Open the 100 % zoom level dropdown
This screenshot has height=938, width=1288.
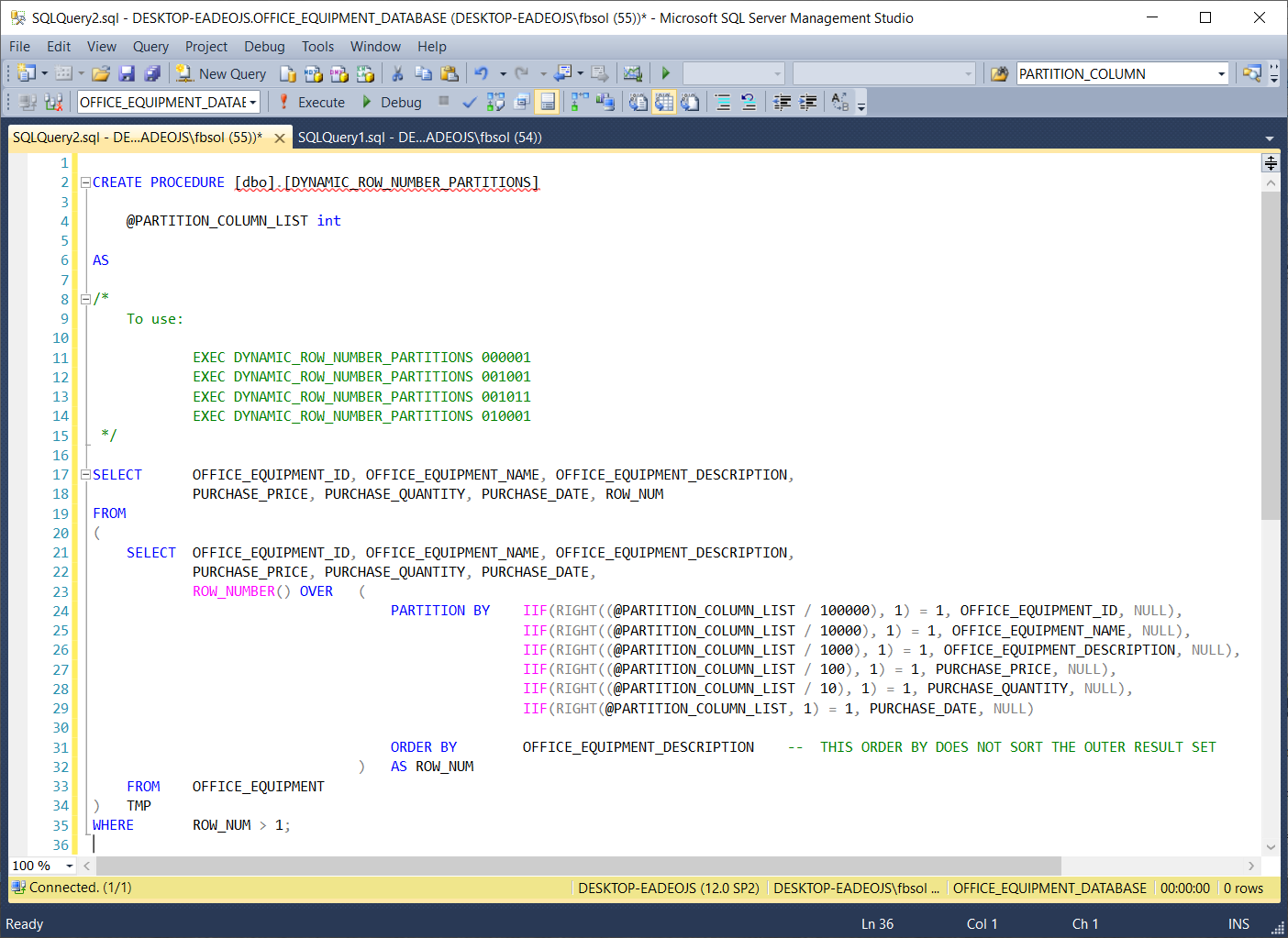(x=69, y=866)
